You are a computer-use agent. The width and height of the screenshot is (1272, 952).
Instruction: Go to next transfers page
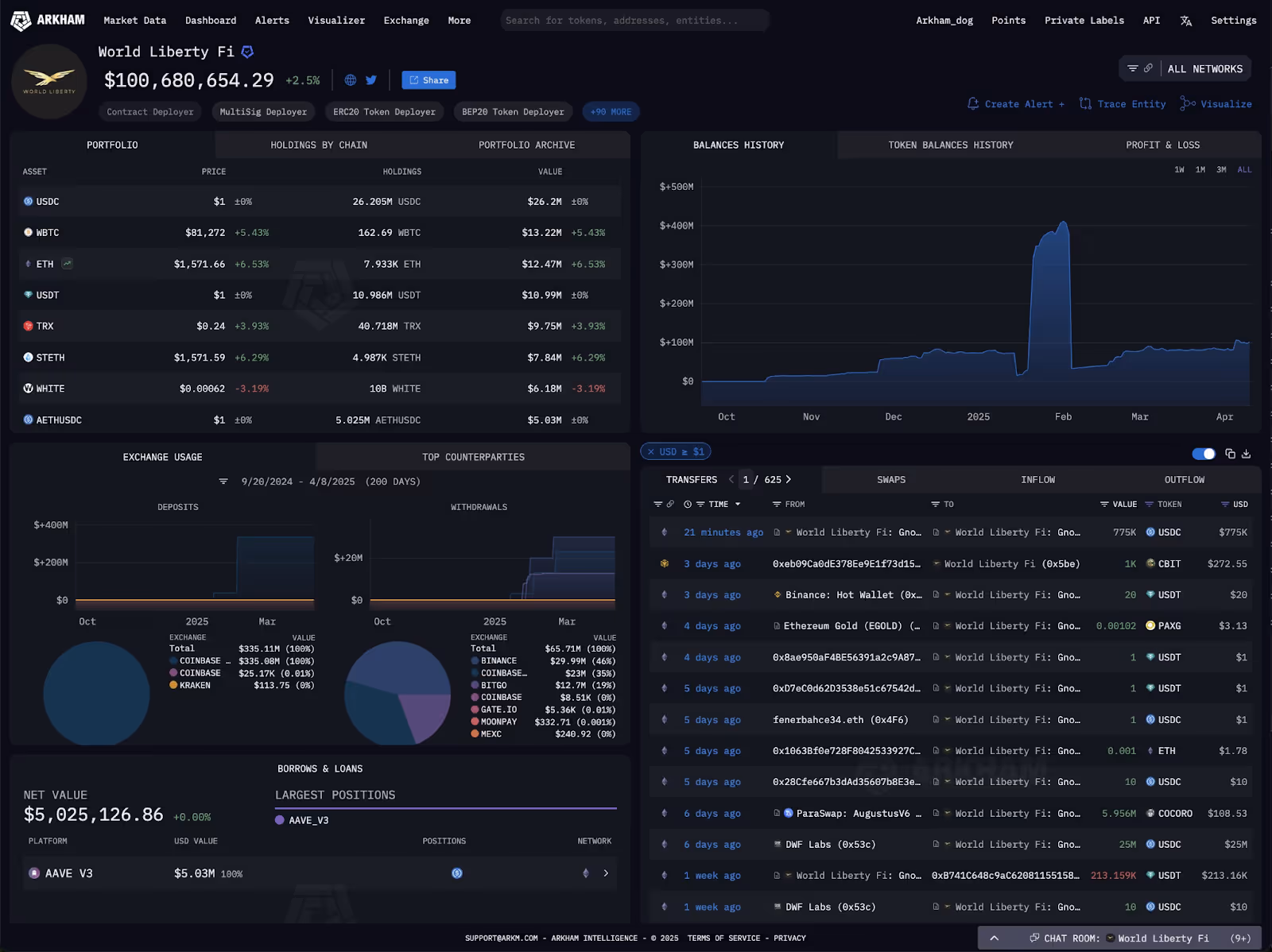(789, 479)
